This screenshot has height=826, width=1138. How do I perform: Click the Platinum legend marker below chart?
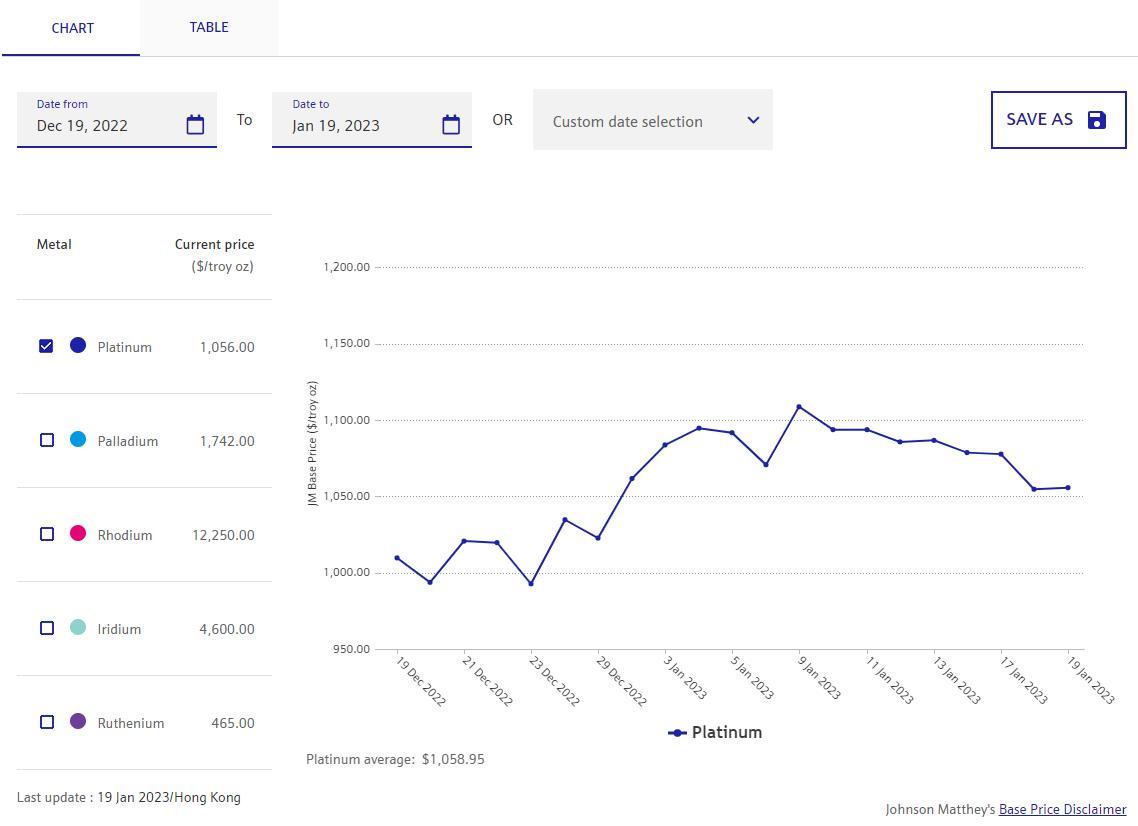(677, 733)
